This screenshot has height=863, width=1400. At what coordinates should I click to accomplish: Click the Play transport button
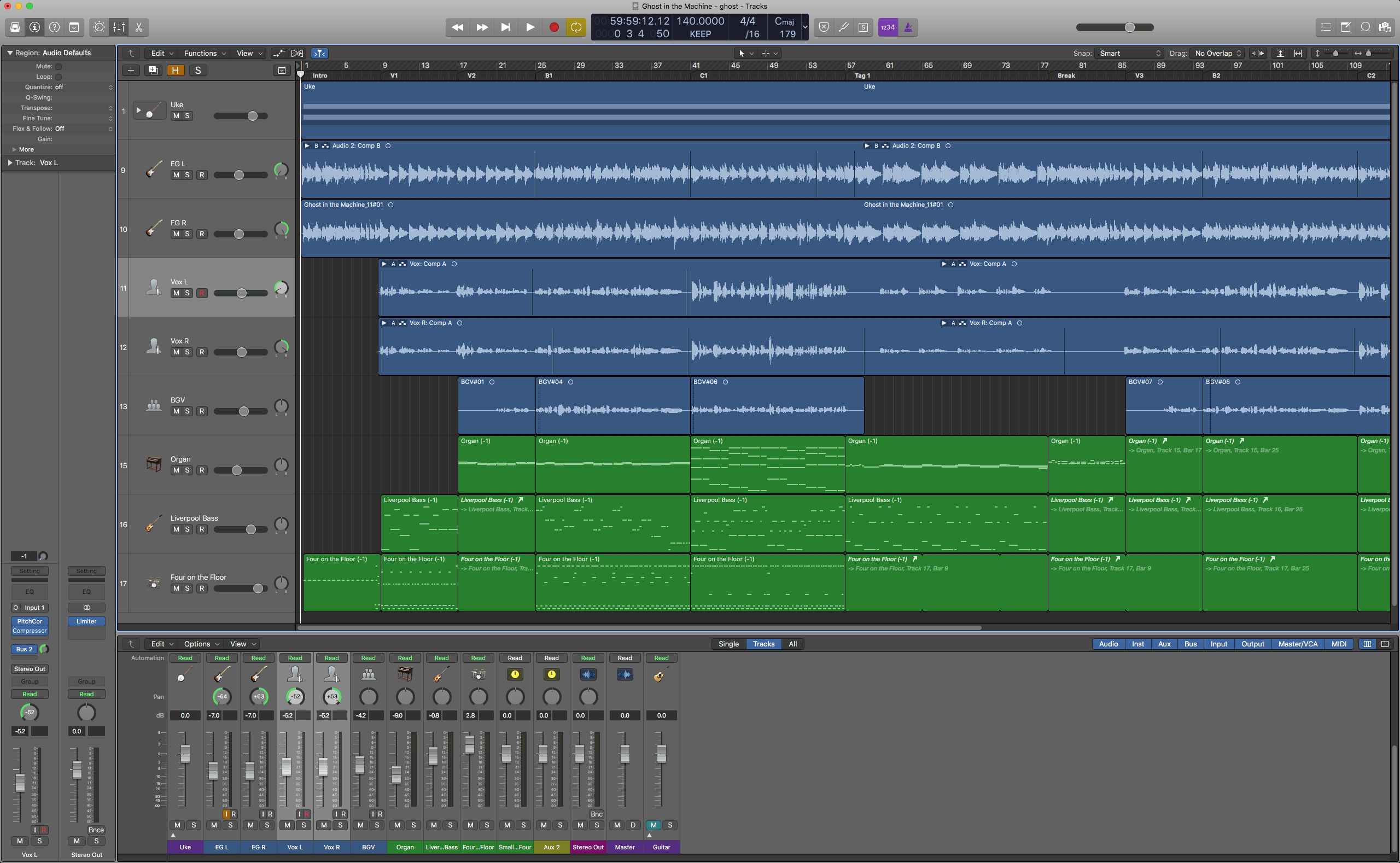(529, 27)
